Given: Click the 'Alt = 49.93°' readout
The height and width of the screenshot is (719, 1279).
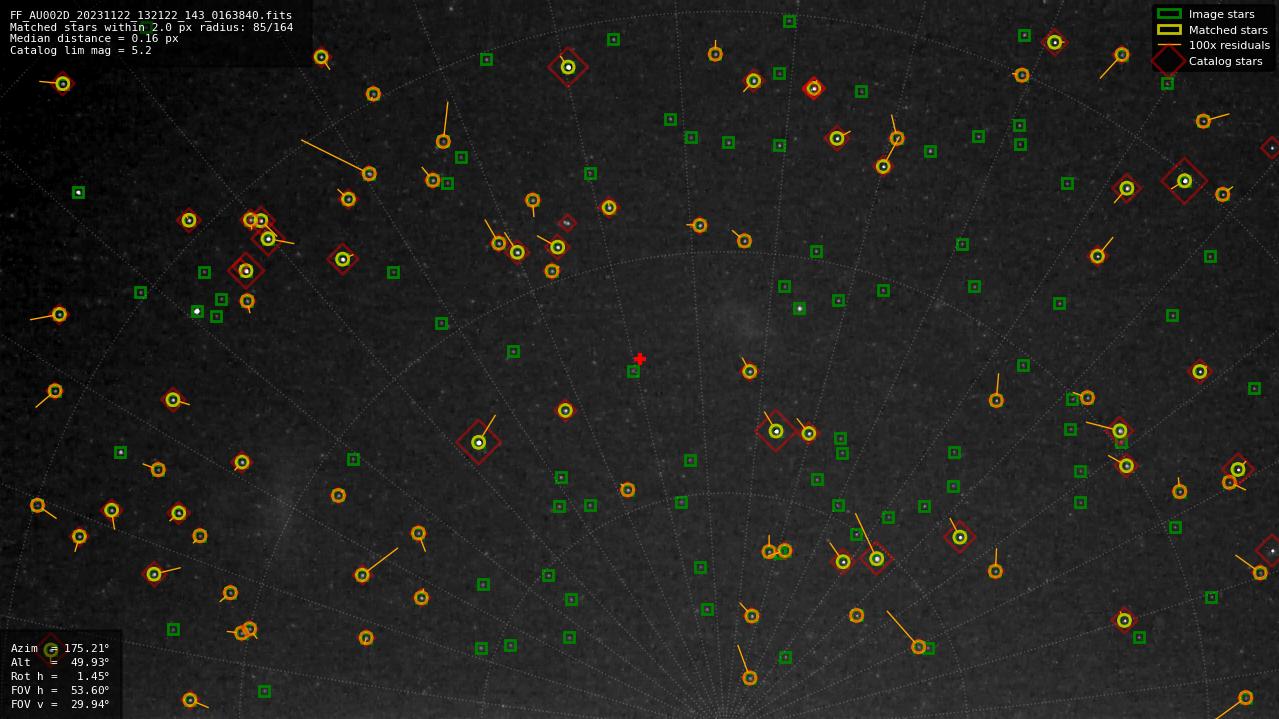Looking at the screenshot, I should coord(60,662).
